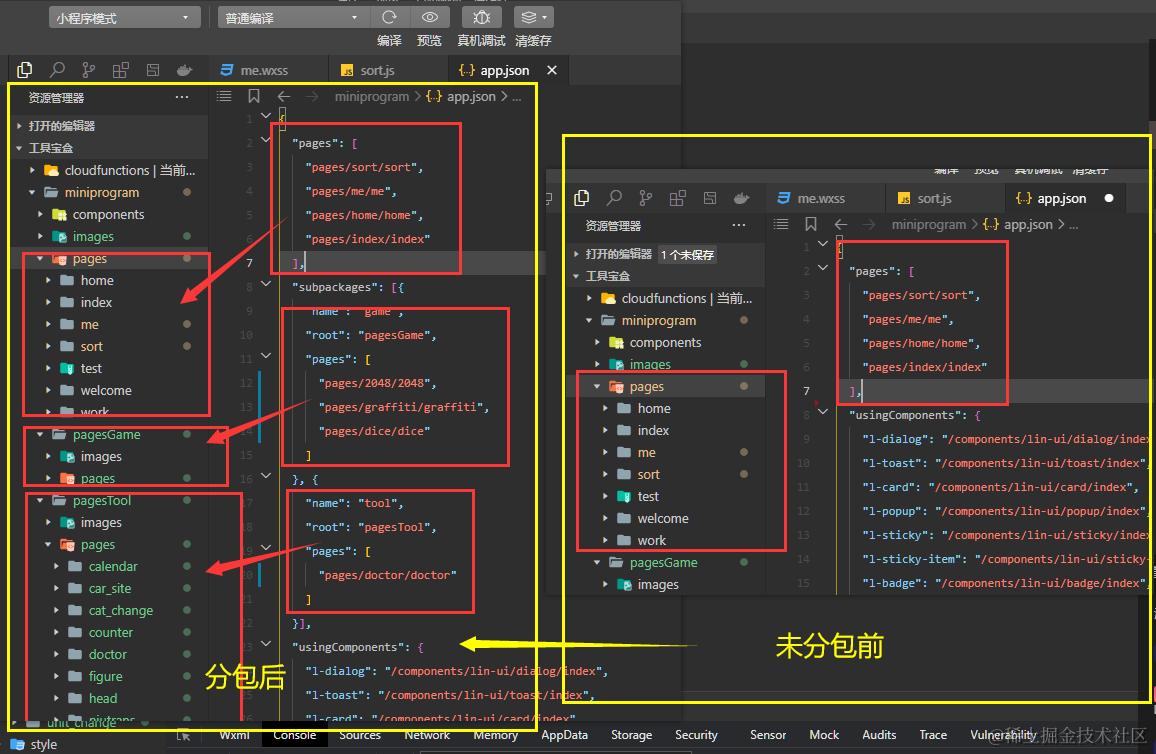Open the 小程序模式 mode dropdown

[x=125, y=18]
